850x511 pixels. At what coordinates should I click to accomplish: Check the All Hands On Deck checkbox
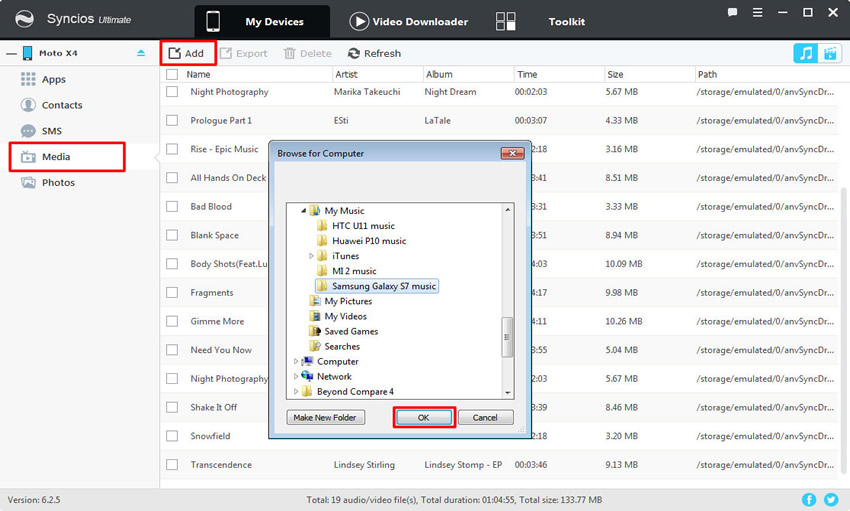(x=172, y=178)
